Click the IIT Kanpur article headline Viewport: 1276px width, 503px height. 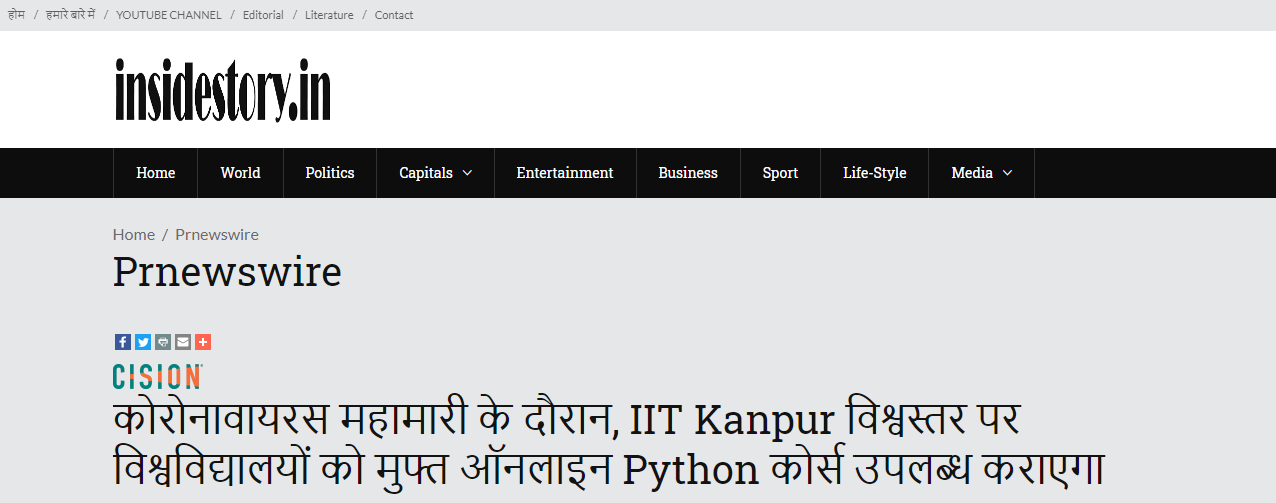[x=608, y=445]
